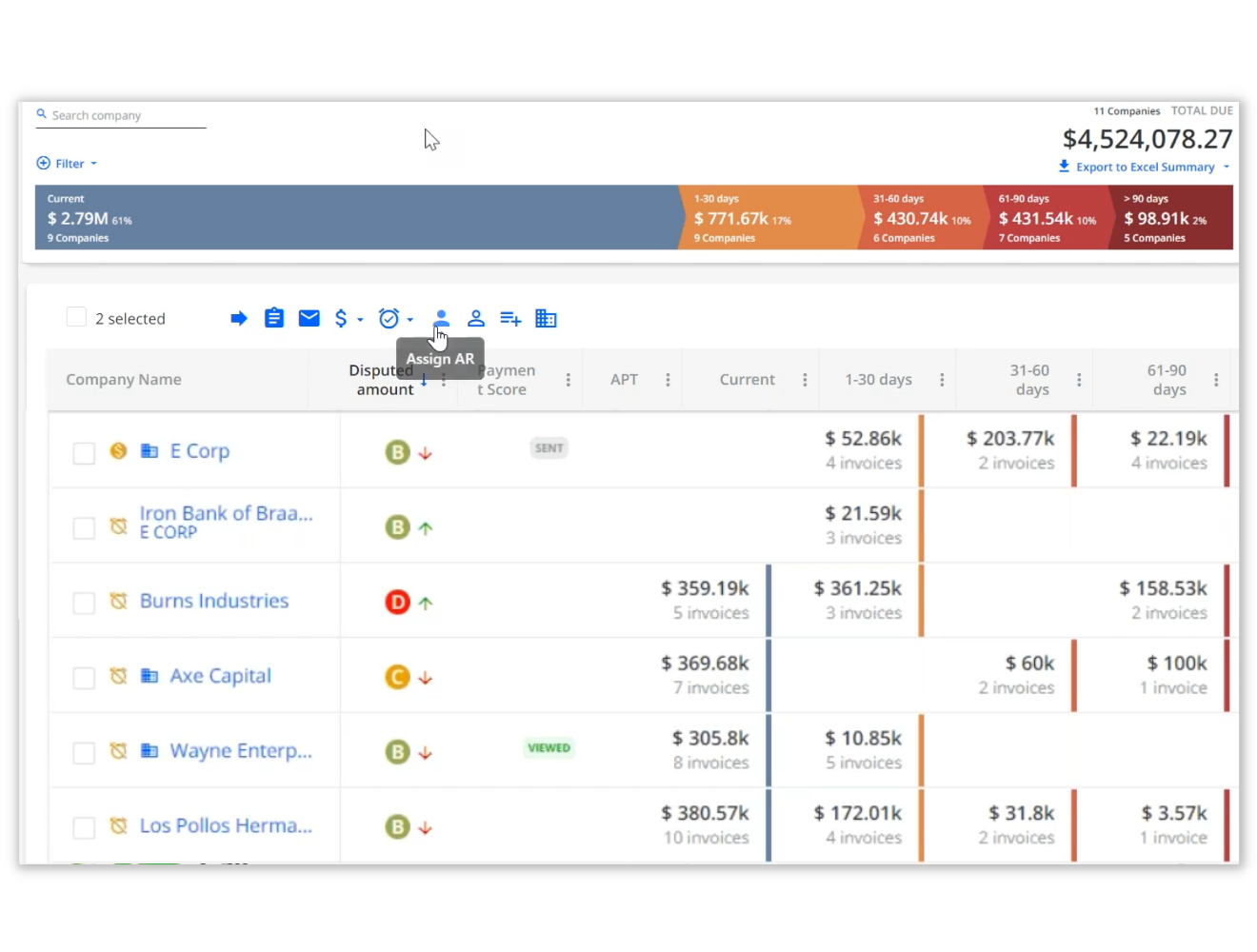
Task: Click the reminder alarm clock icon
Action: (388, 318)
